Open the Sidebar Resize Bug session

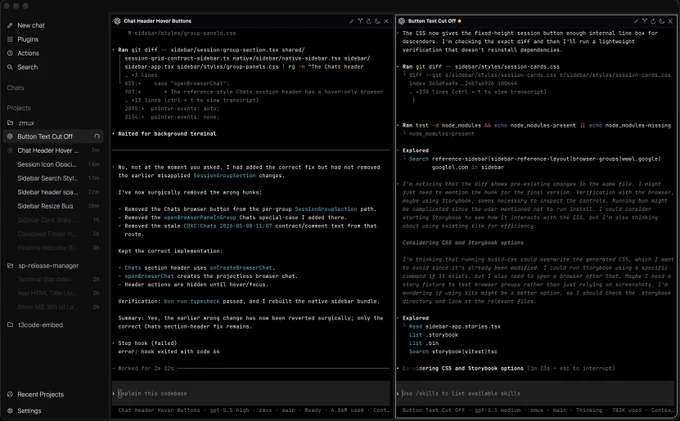(53, 206)
